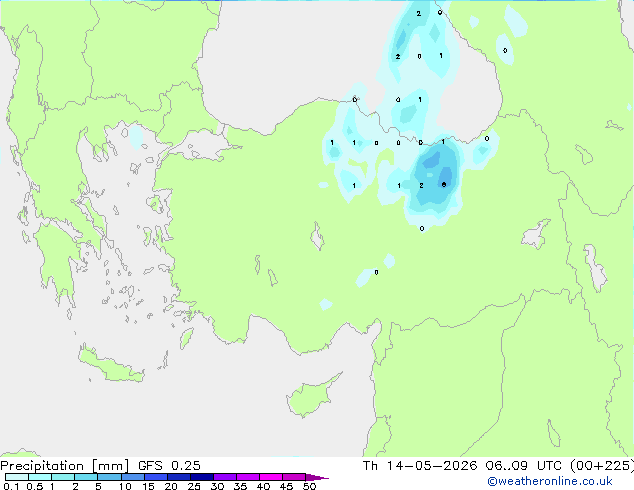Click the 'Precipitation [mm]' legend title
This screenshot has width=634, height=490.
tap(65, 466)
